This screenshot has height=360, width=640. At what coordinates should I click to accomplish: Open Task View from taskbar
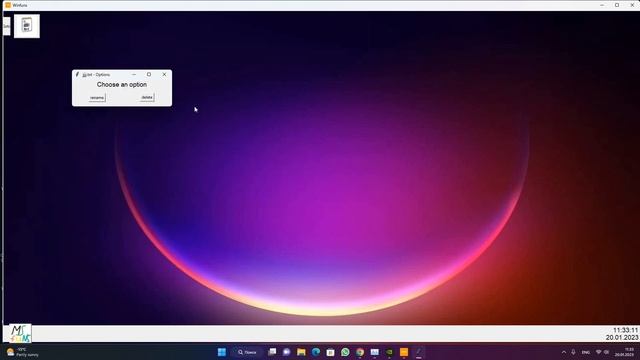[x=272, y=352]
